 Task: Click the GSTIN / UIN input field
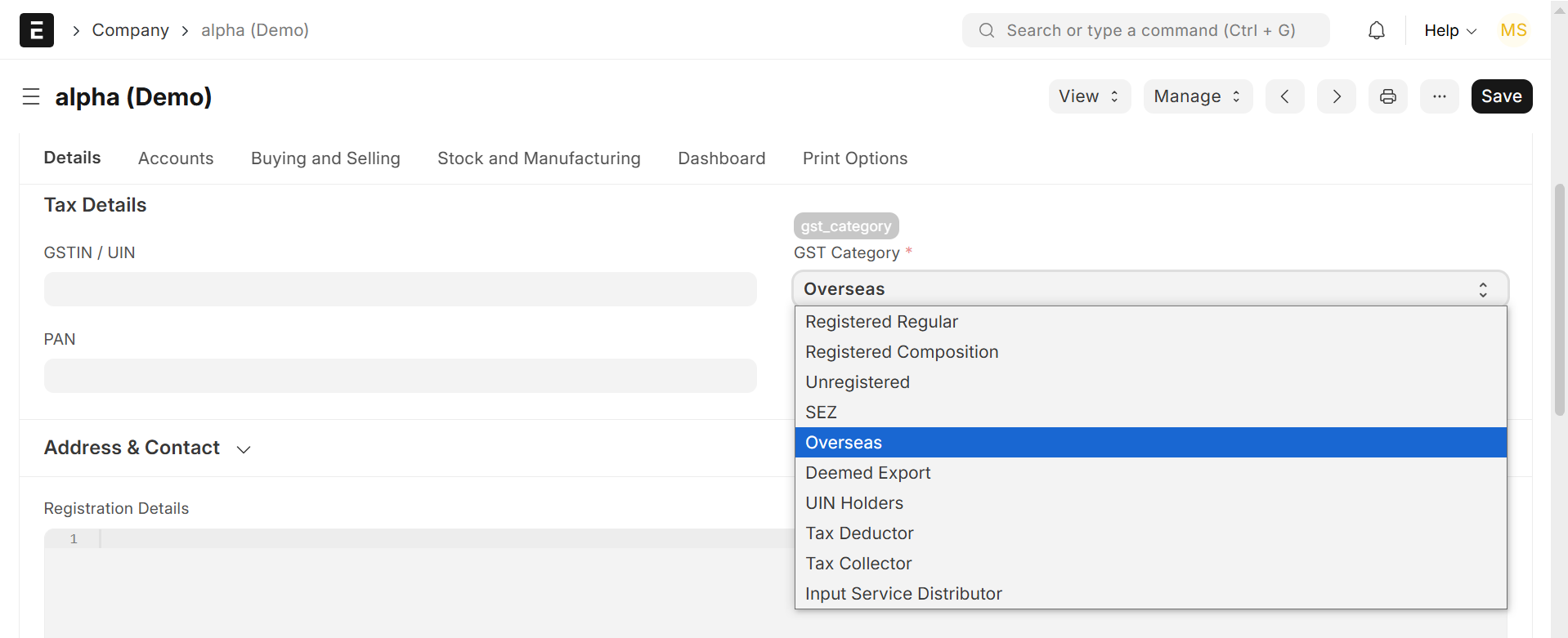tap(400, 289)
